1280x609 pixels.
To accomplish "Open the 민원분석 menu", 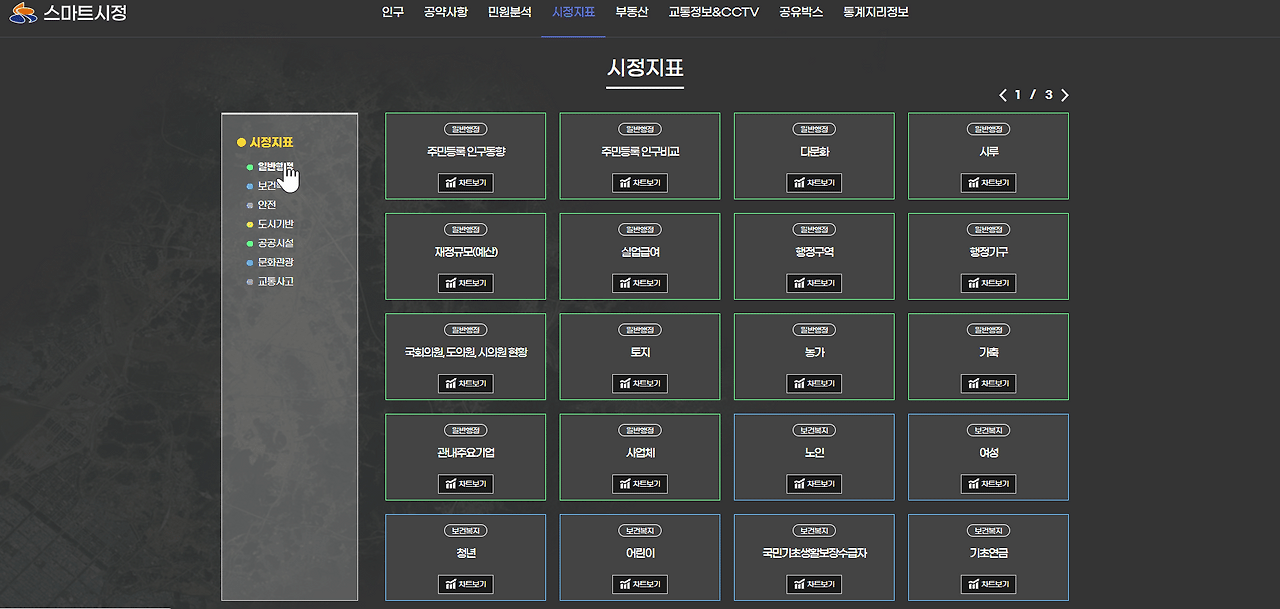I will click(510, 12).
